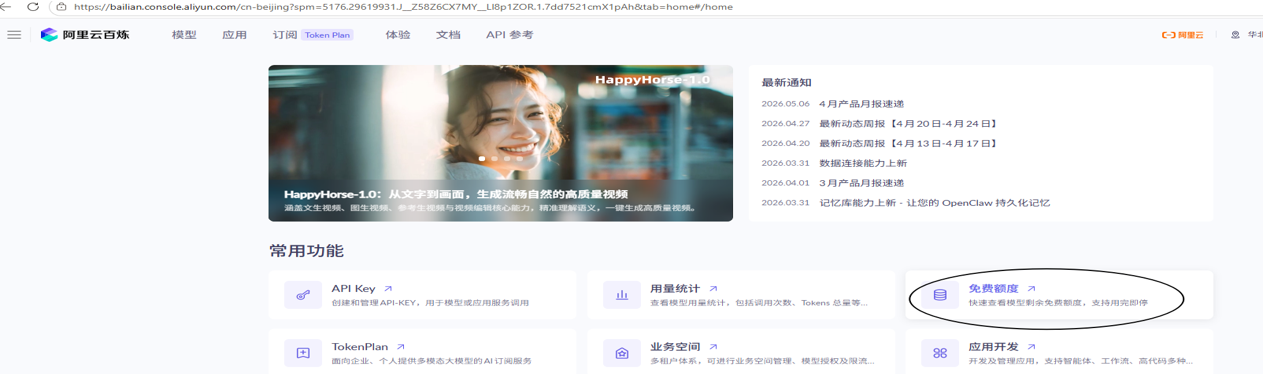Open the 文档 menu
This screenshot has height=382, width=1263.
[x=448, y=35]
